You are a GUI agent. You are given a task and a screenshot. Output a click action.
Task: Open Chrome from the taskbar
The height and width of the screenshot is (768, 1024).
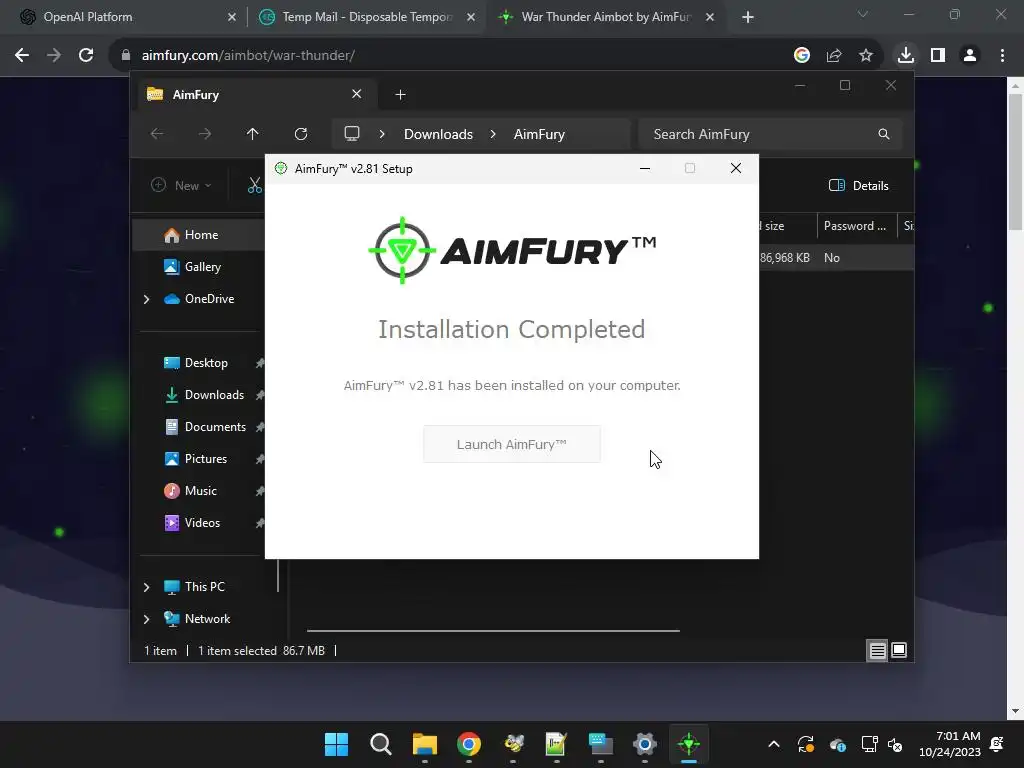[469, 744]
